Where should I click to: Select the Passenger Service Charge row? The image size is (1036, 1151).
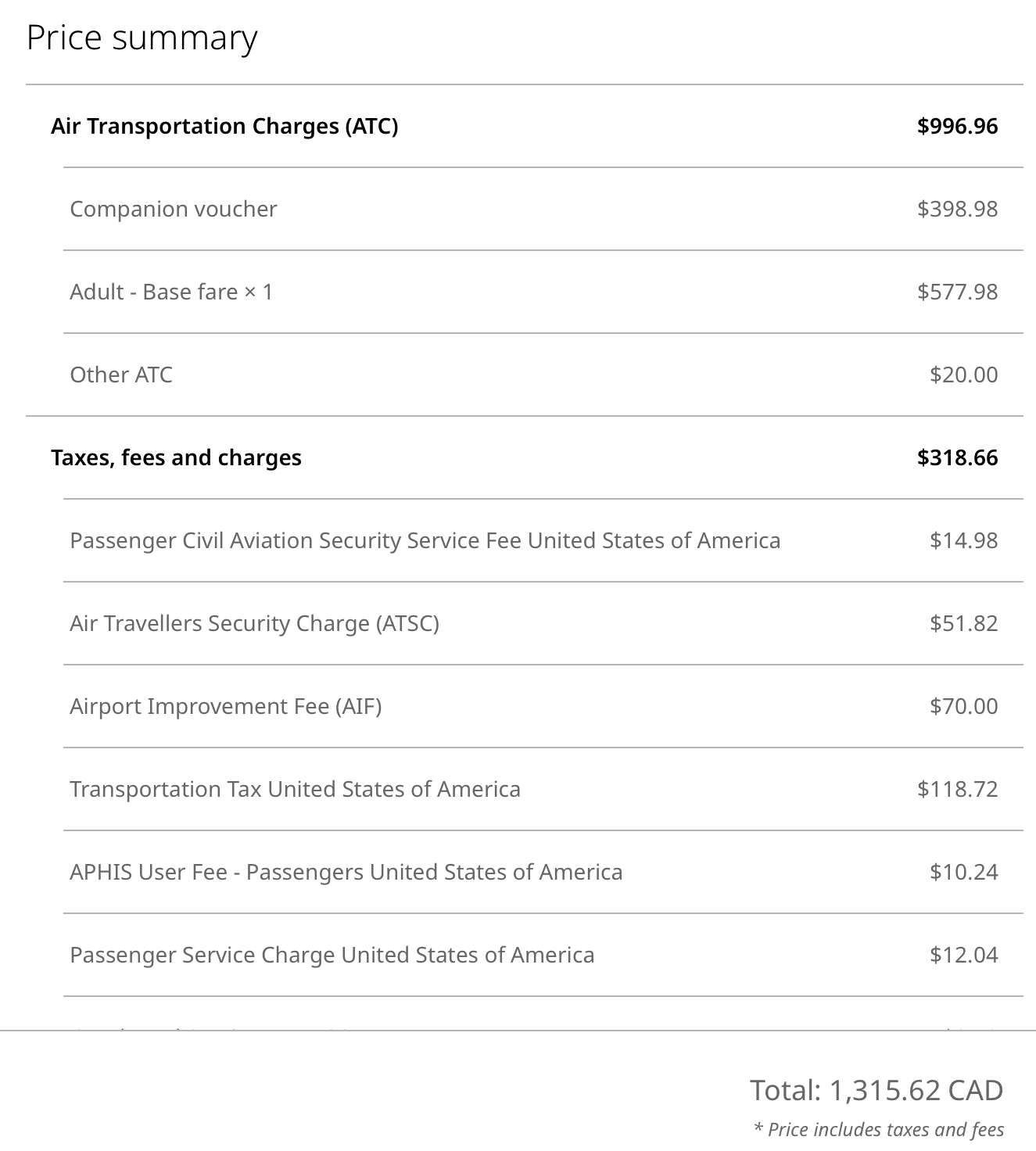point(332,955)
